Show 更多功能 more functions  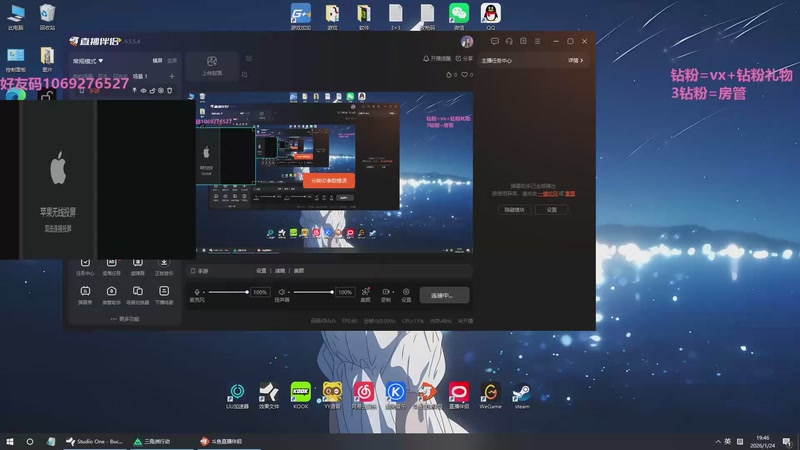125,319
